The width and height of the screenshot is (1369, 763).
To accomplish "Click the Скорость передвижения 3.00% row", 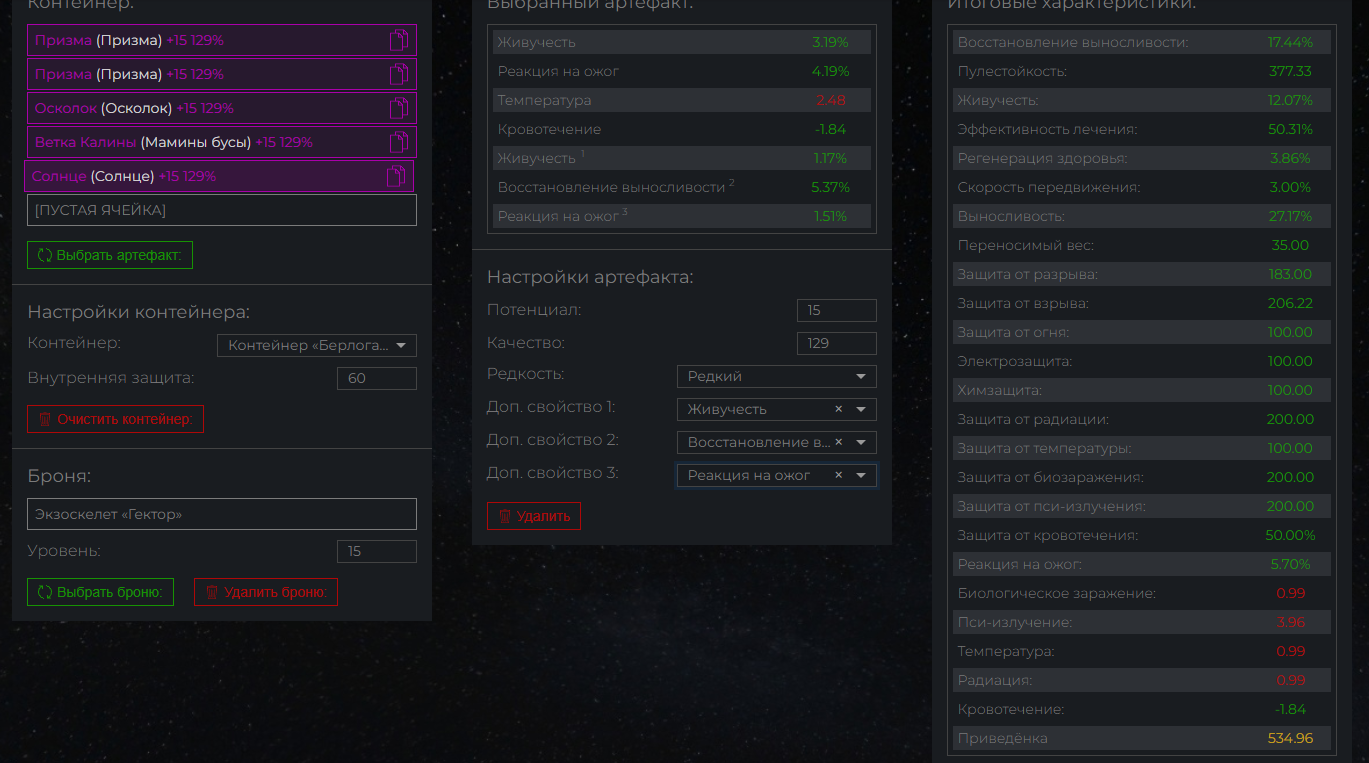I will (1142, 187).
